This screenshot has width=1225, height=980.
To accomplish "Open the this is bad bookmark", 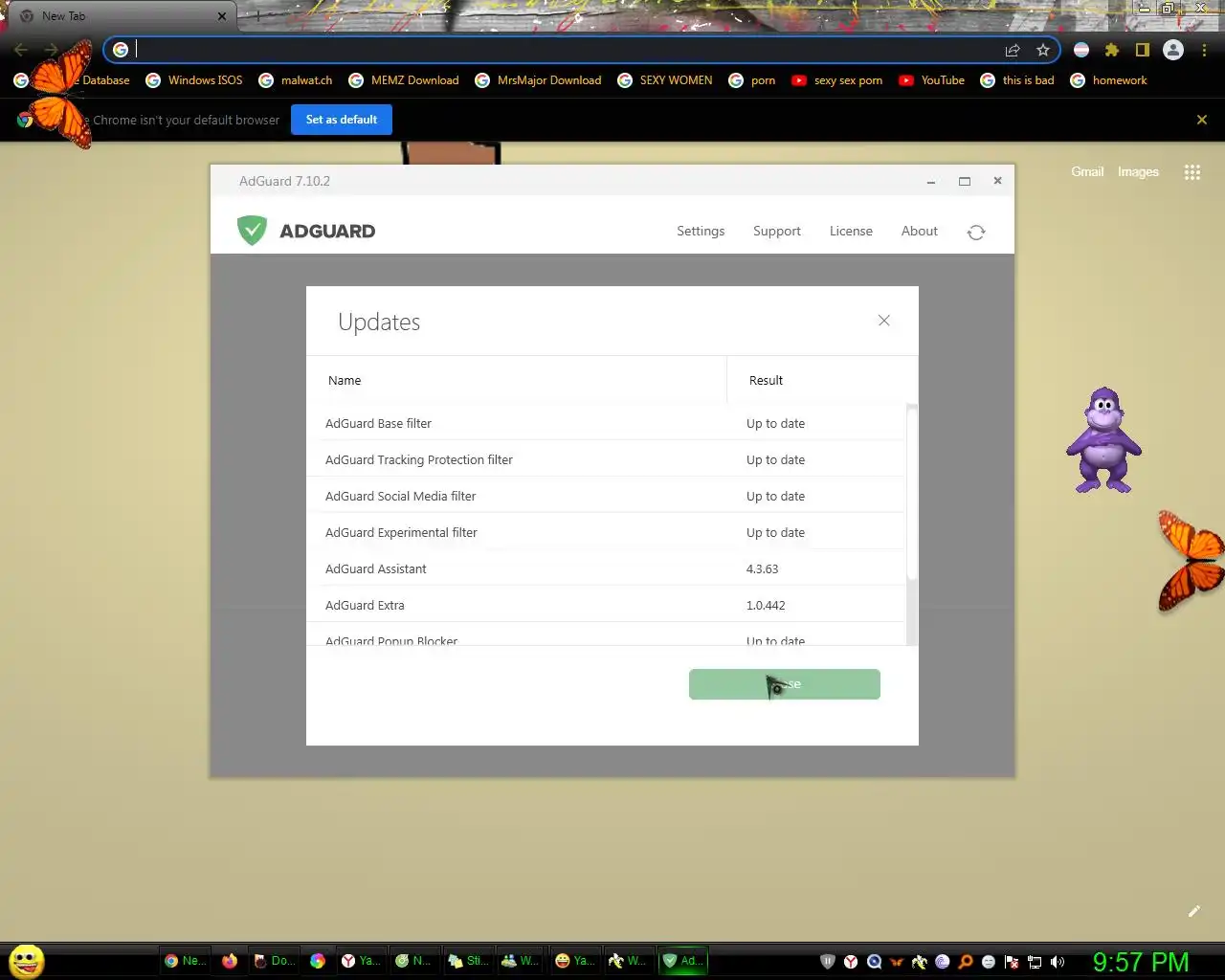I will point(1017,80).
